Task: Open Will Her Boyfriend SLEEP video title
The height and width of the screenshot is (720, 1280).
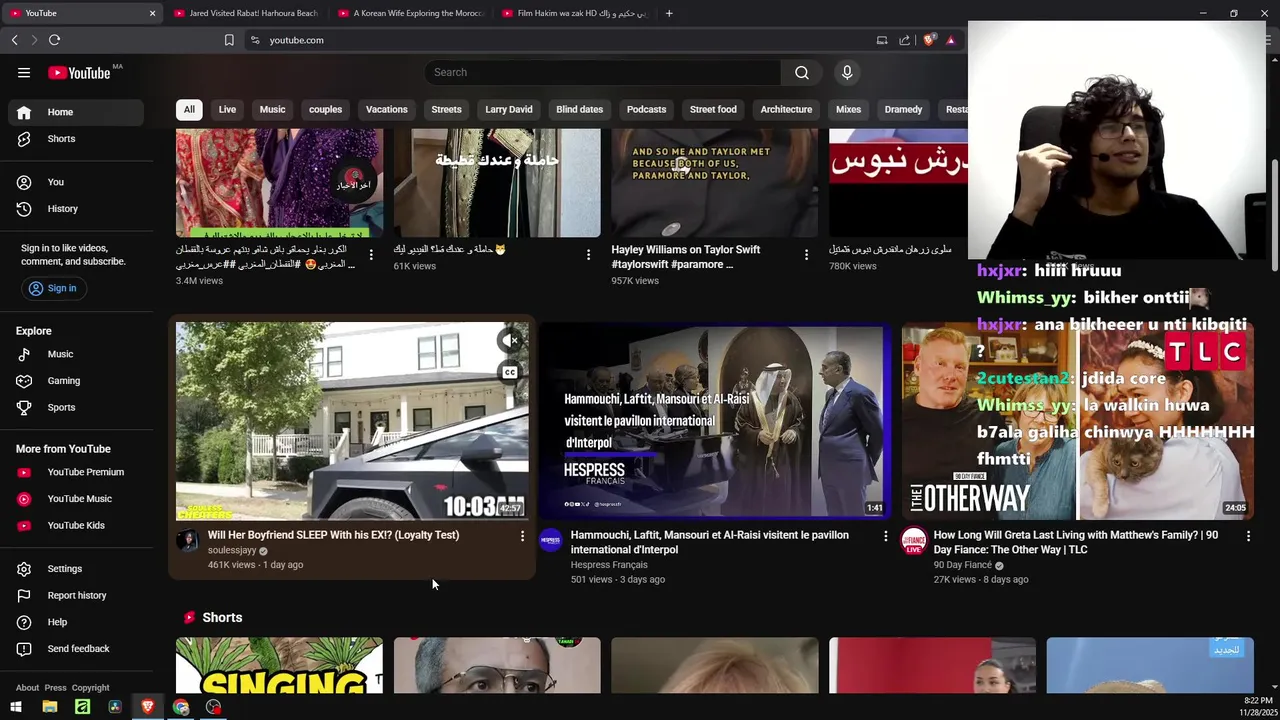Action: (333, 535)
